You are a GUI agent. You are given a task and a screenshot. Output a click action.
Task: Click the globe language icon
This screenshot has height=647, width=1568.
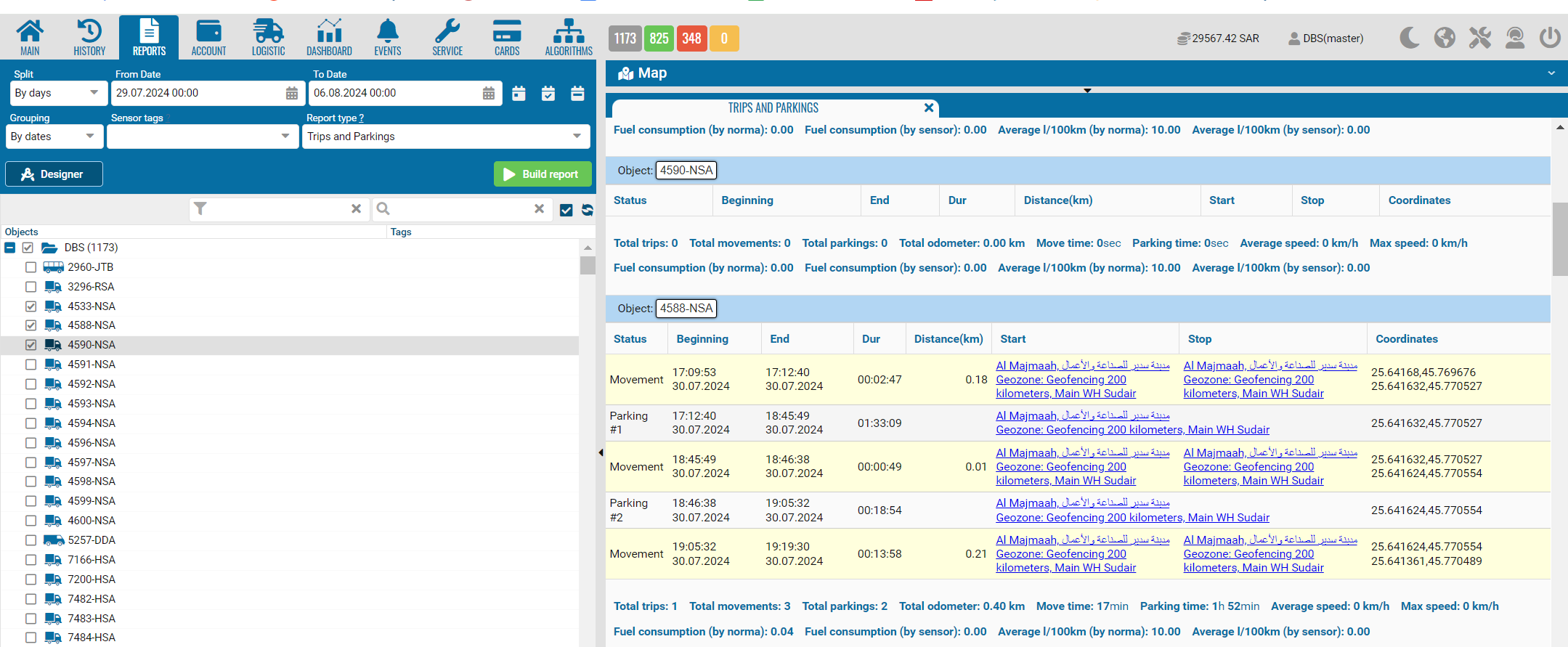[1445, 38]
